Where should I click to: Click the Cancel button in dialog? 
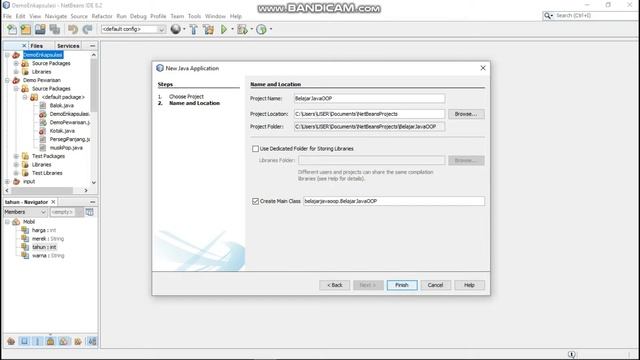[x=436, y=285]
